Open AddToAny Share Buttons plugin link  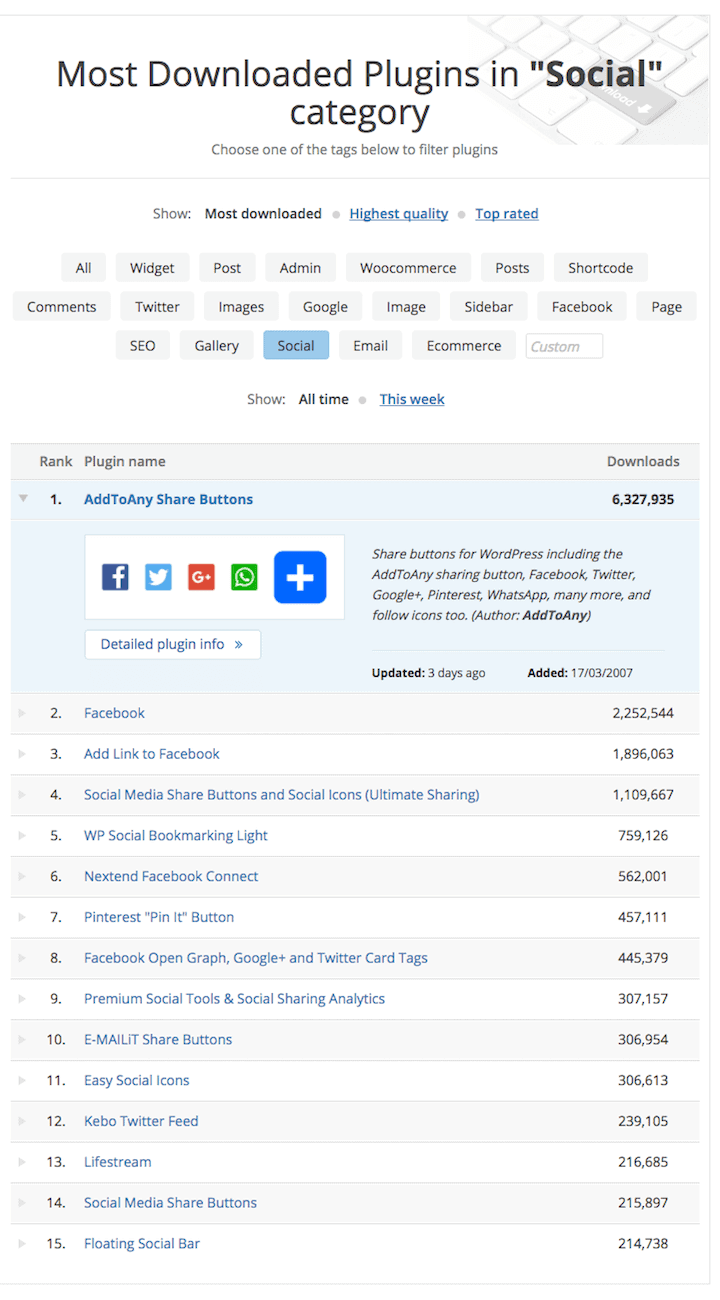pos(168,499)
